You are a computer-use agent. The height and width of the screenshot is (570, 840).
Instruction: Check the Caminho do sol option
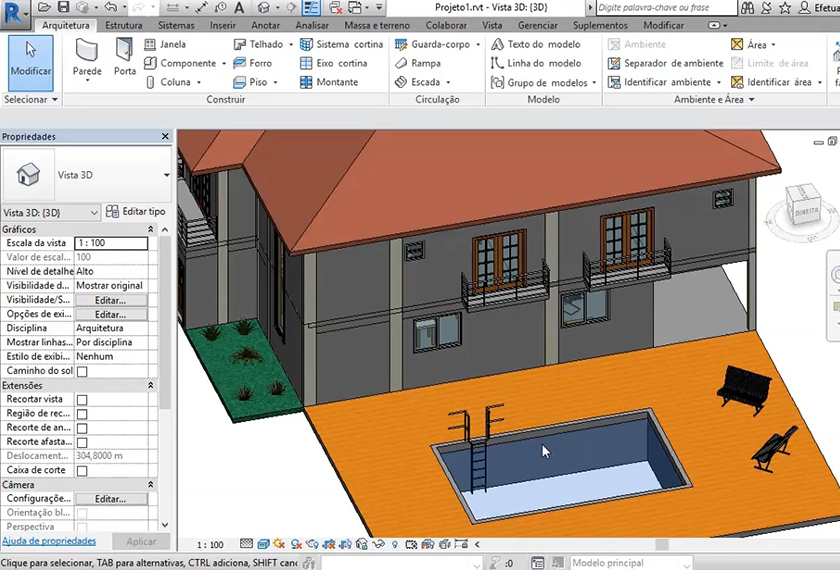82,371
